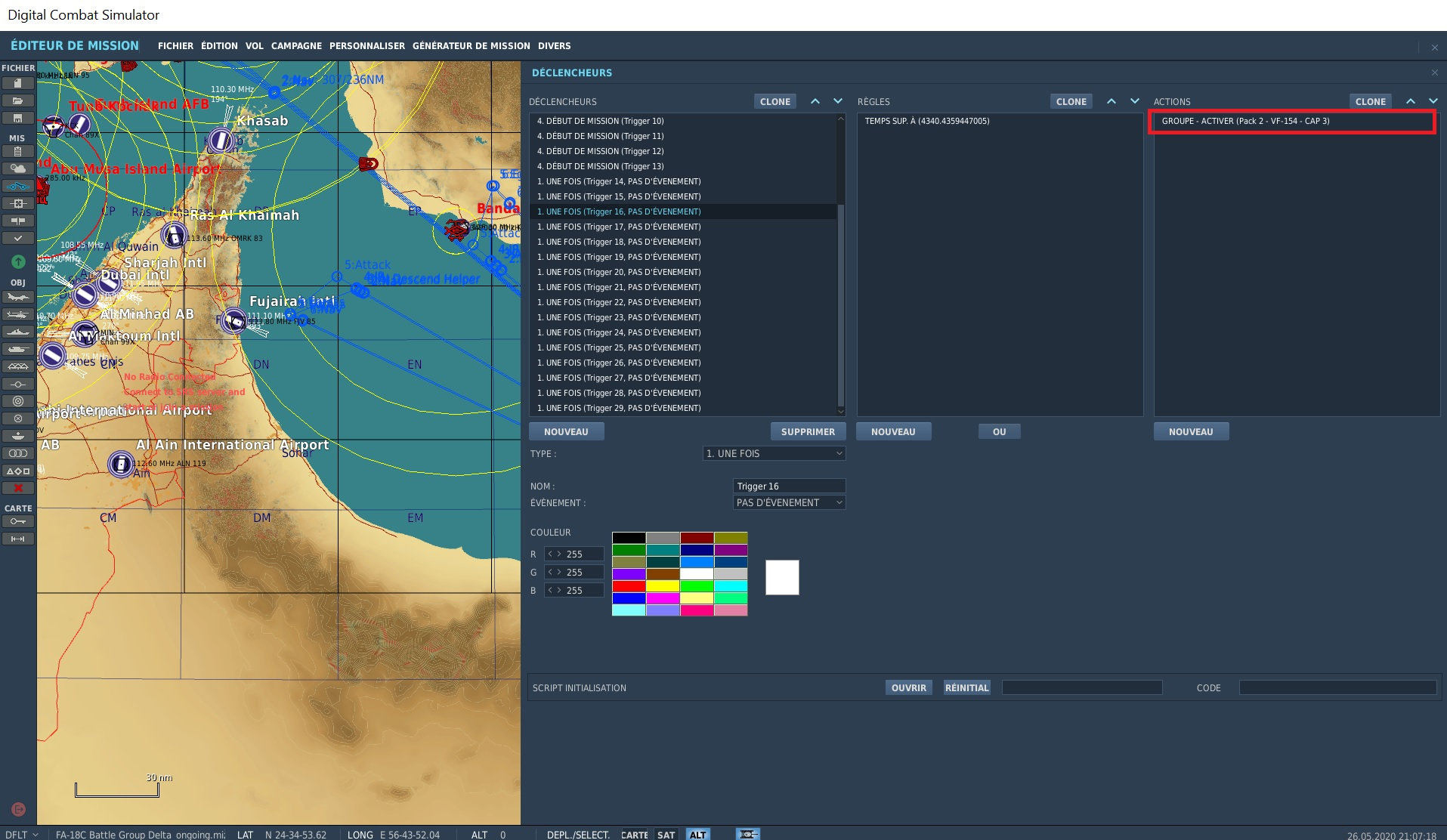The height and width of the screenshot is (840, 1447).
Task: Select the ground vehicle tank tool
Action: (18, 349)
